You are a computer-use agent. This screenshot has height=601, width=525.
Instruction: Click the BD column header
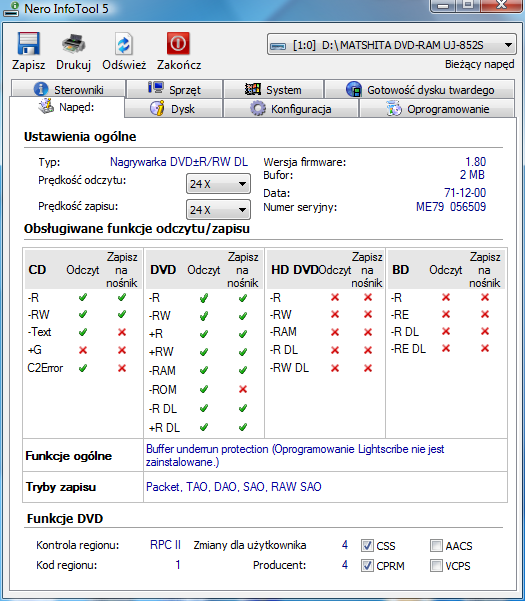pyautogui.click(x=400, y=270)
